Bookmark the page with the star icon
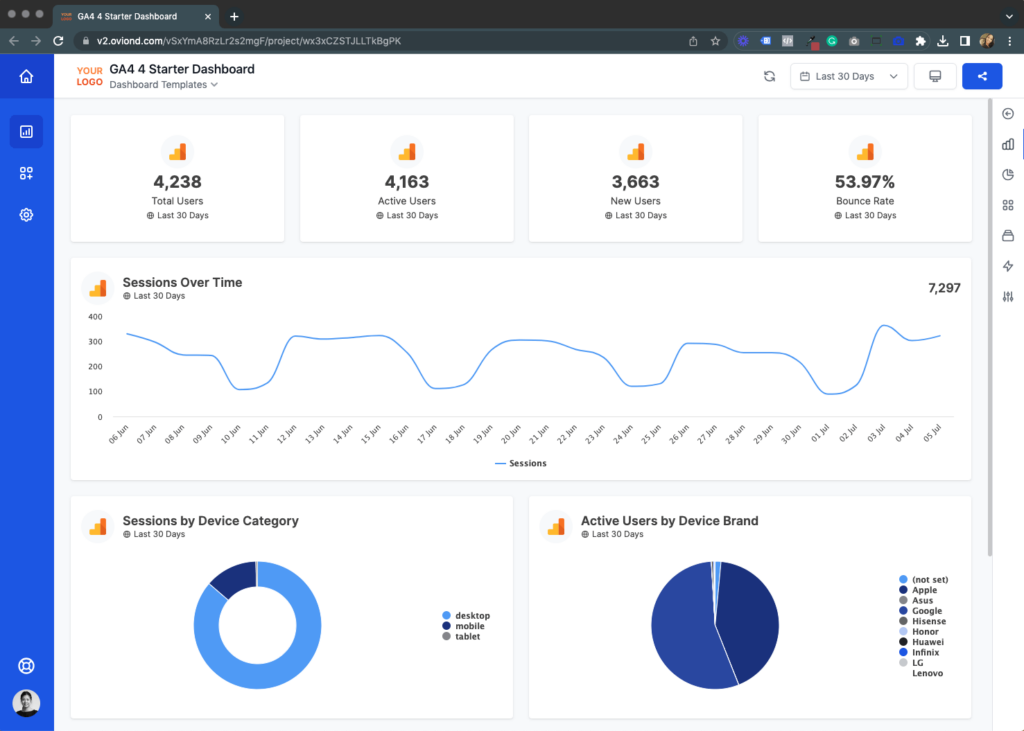 click(715, 41)
